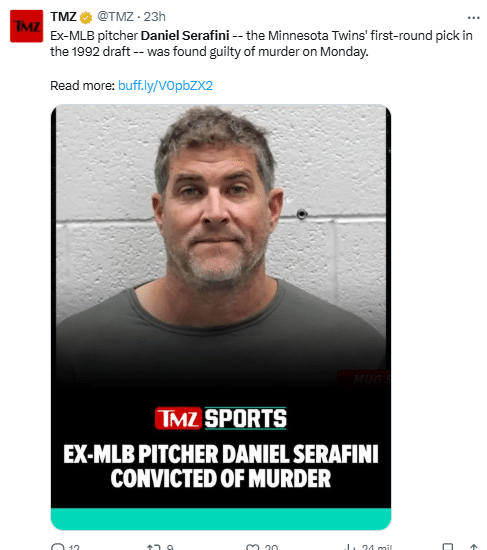487x550 pixels.
Task: Click the gold verified badge beside TMZ
Action: point(86,17)
